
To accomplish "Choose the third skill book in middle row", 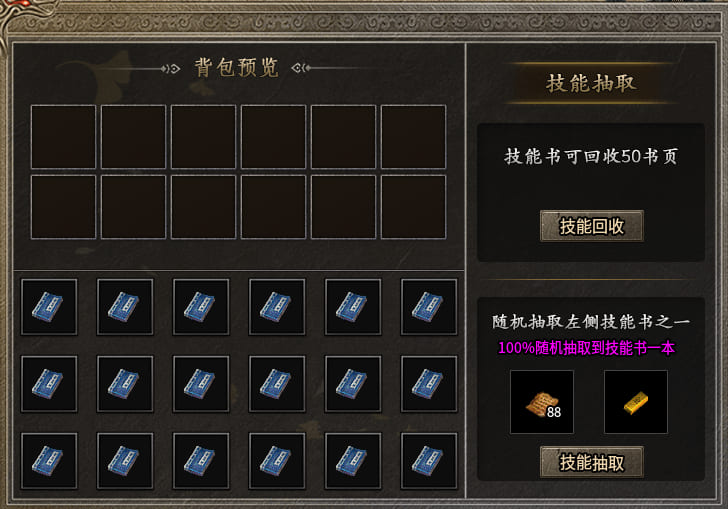I will click(201, 384).
